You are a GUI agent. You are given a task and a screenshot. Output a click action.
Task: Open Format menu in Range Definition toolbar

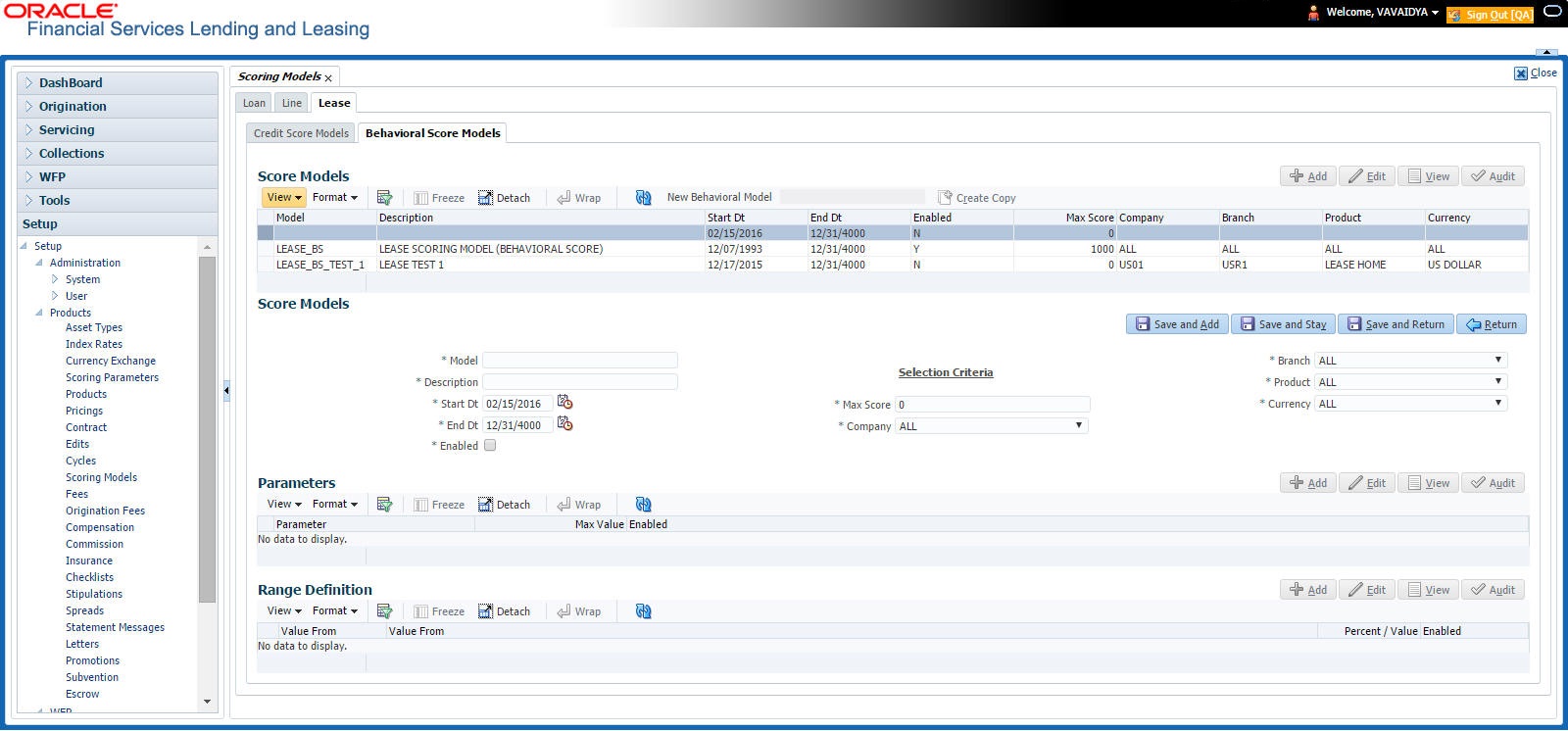335,610
